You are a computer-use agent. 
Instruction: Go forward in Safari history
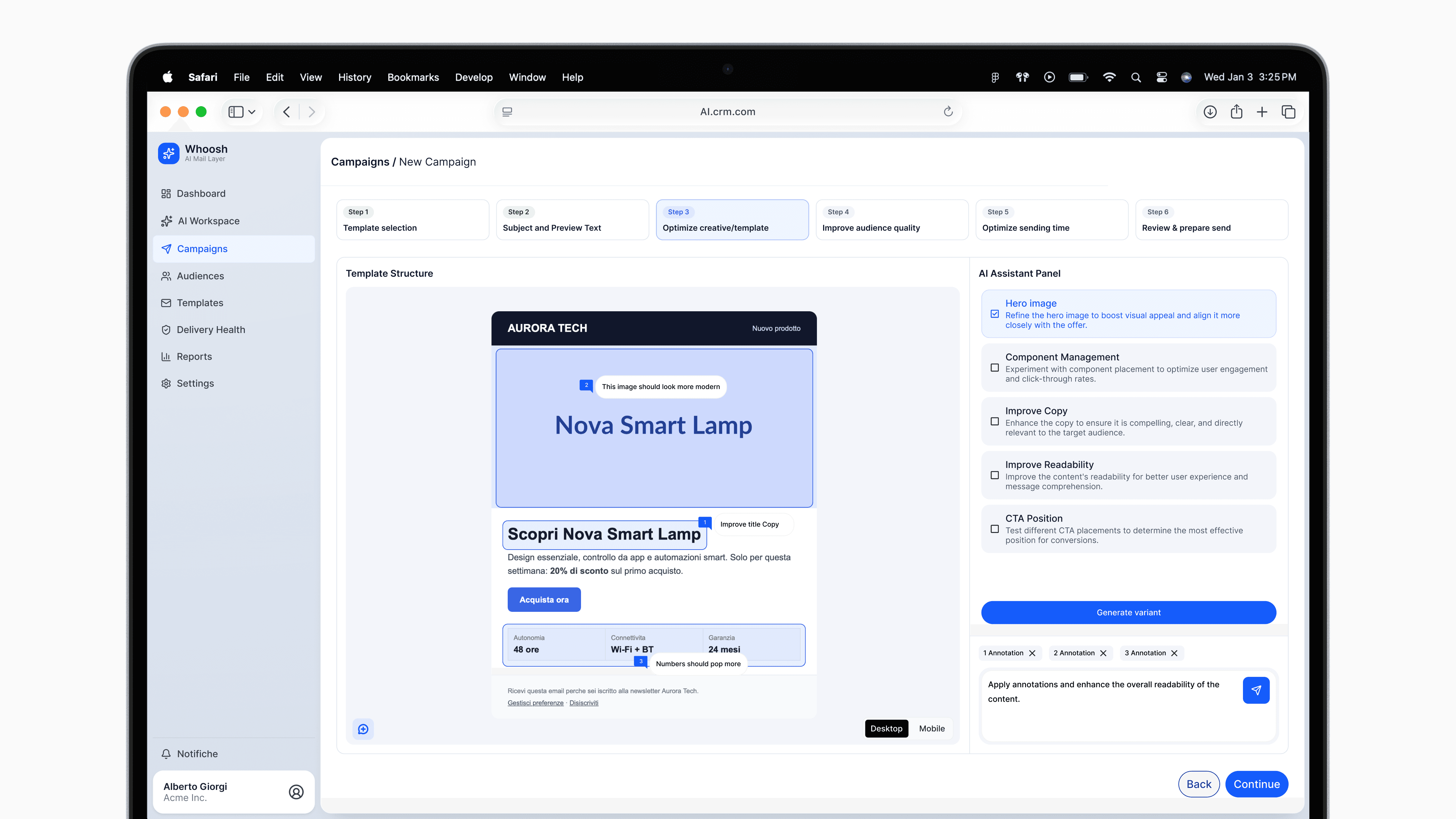pyautogui.click(x=312, y=112)
